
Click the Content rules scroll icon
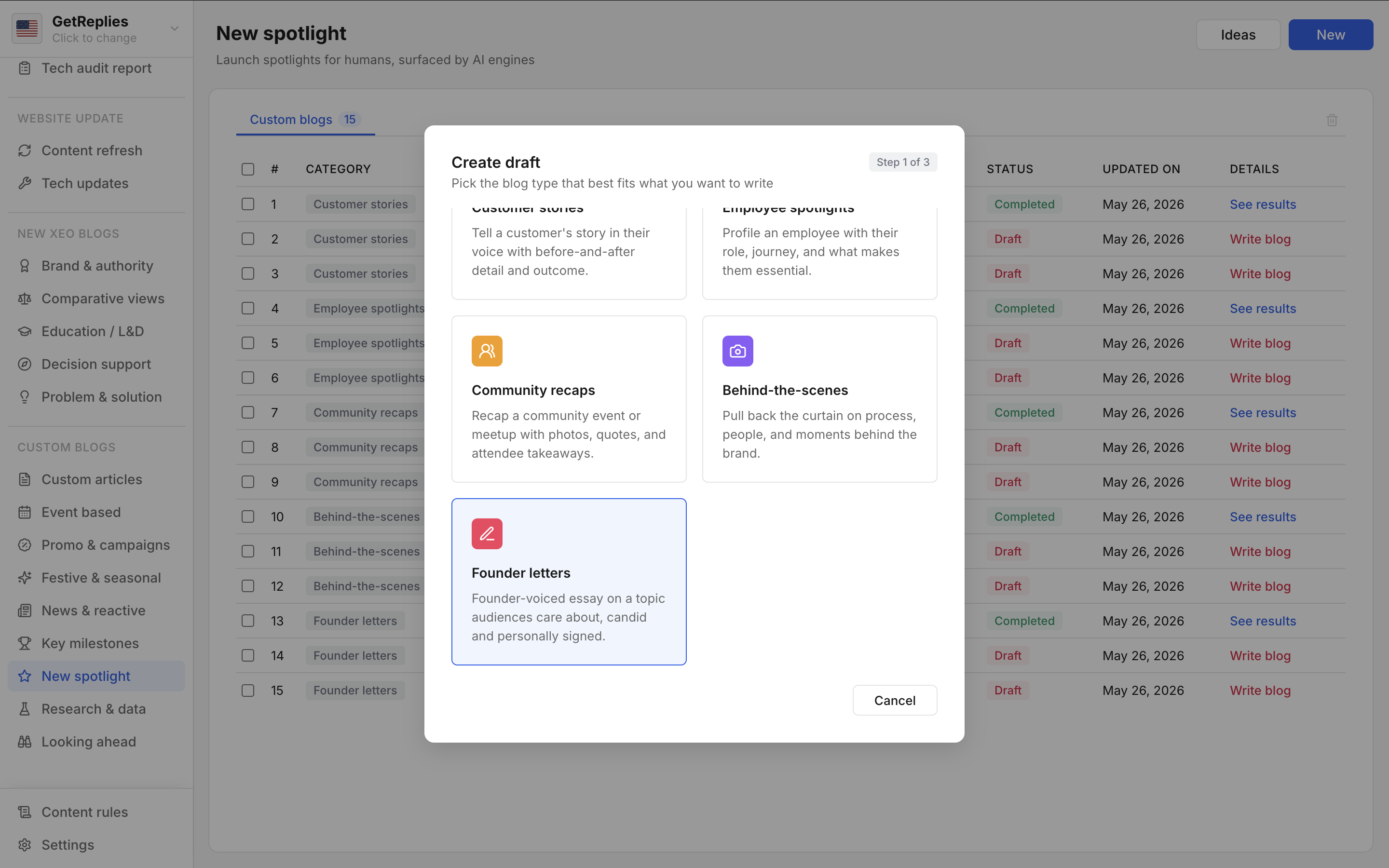[x=25, y=812]
